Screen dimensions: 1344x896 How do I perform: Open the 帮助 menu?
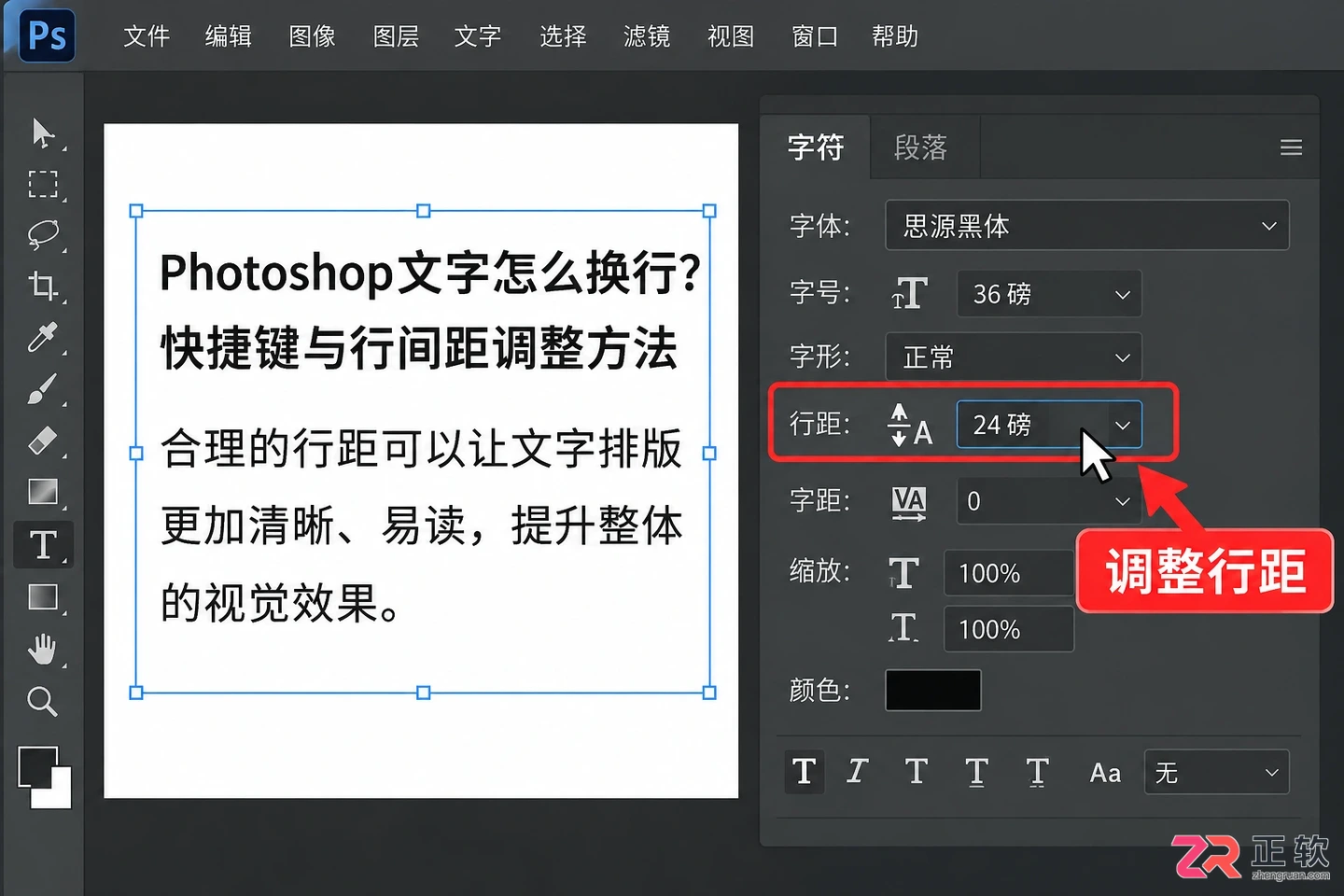(895, 36)
